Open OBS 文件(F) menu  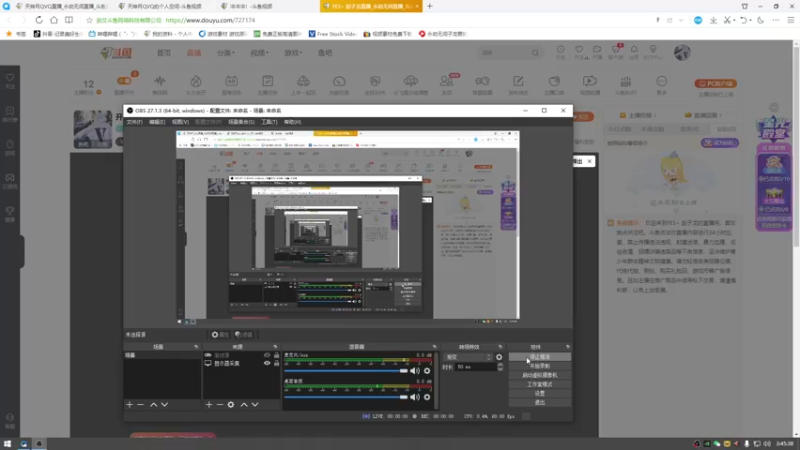point(135,122)
